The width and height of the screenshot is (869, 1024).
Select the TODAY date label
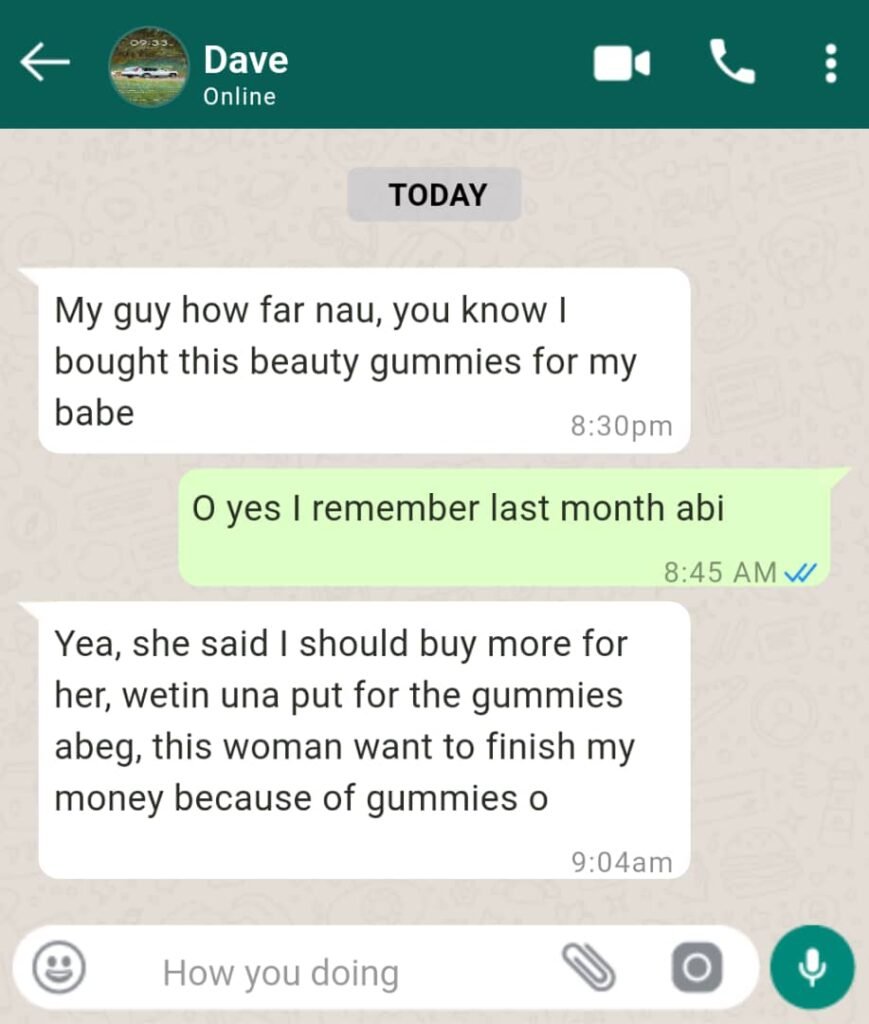pyautogui.click(x=435, y=195)
